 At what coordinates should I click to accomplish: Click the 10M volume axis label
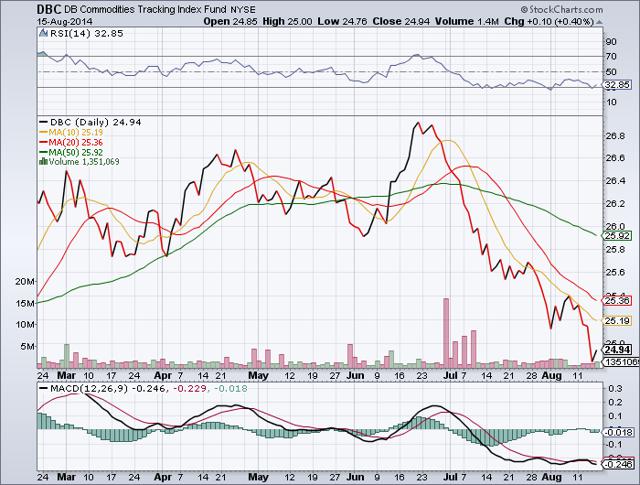(25, 325)
